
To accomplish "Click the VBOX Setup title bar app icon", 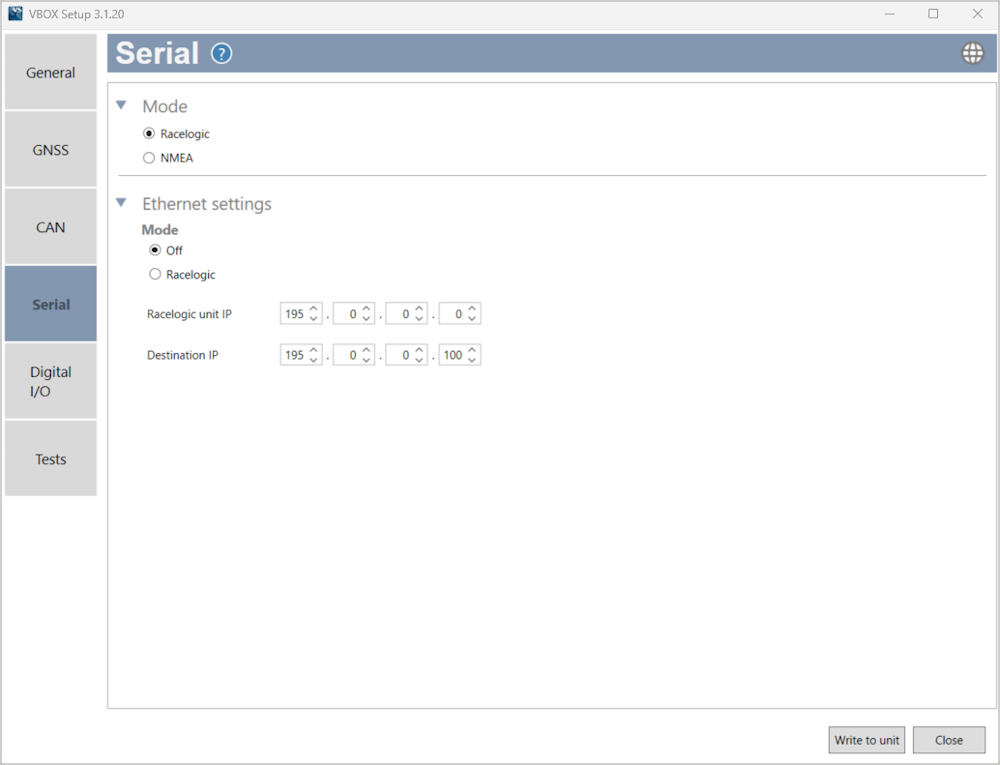I will (15, 14).
